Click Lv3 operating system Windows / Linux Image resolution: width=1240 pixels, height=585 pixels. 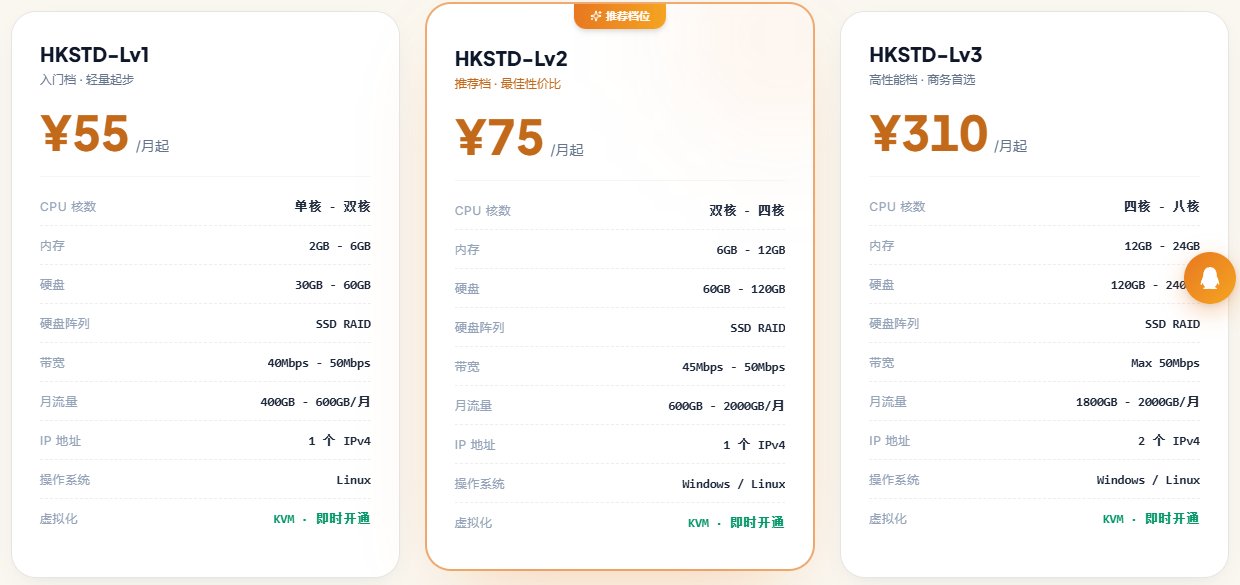[x=1148, y=480]
